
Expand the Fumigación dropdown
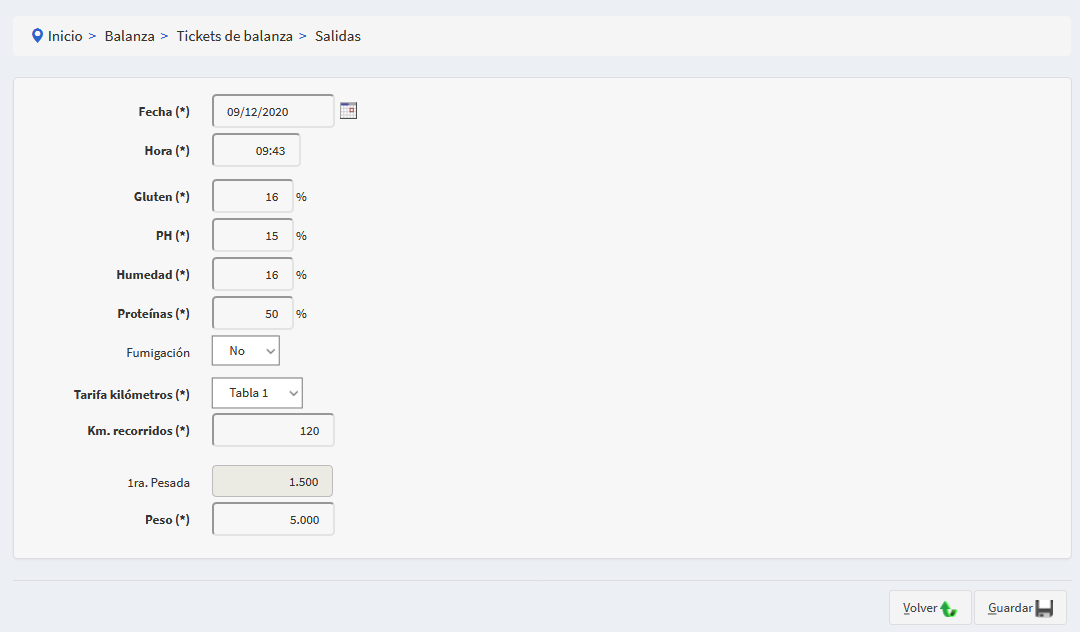click(246, 351)
